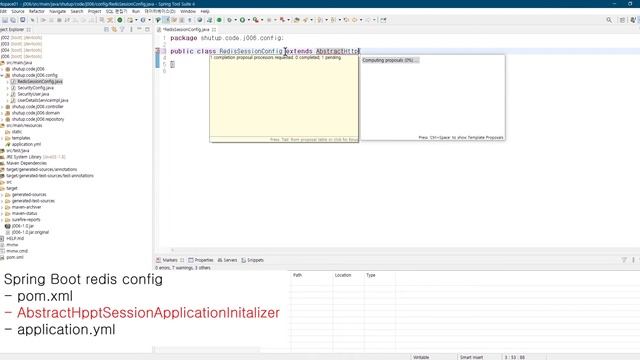Select UserDetailsServiceImpl.java in the tree
This screenshot has width=640, height=360.
(x=42, y=100)
